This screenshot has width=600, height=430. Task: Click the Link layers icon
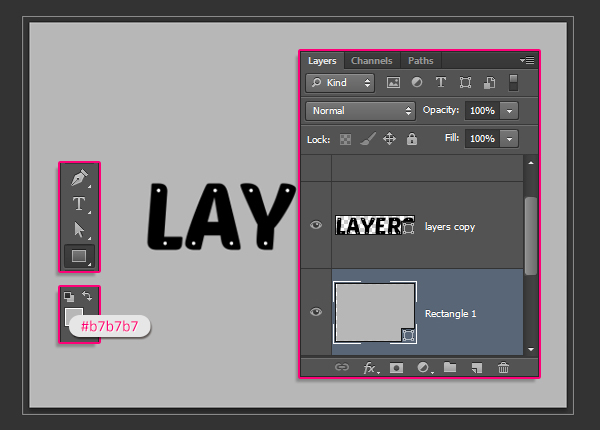click(342, 367)
